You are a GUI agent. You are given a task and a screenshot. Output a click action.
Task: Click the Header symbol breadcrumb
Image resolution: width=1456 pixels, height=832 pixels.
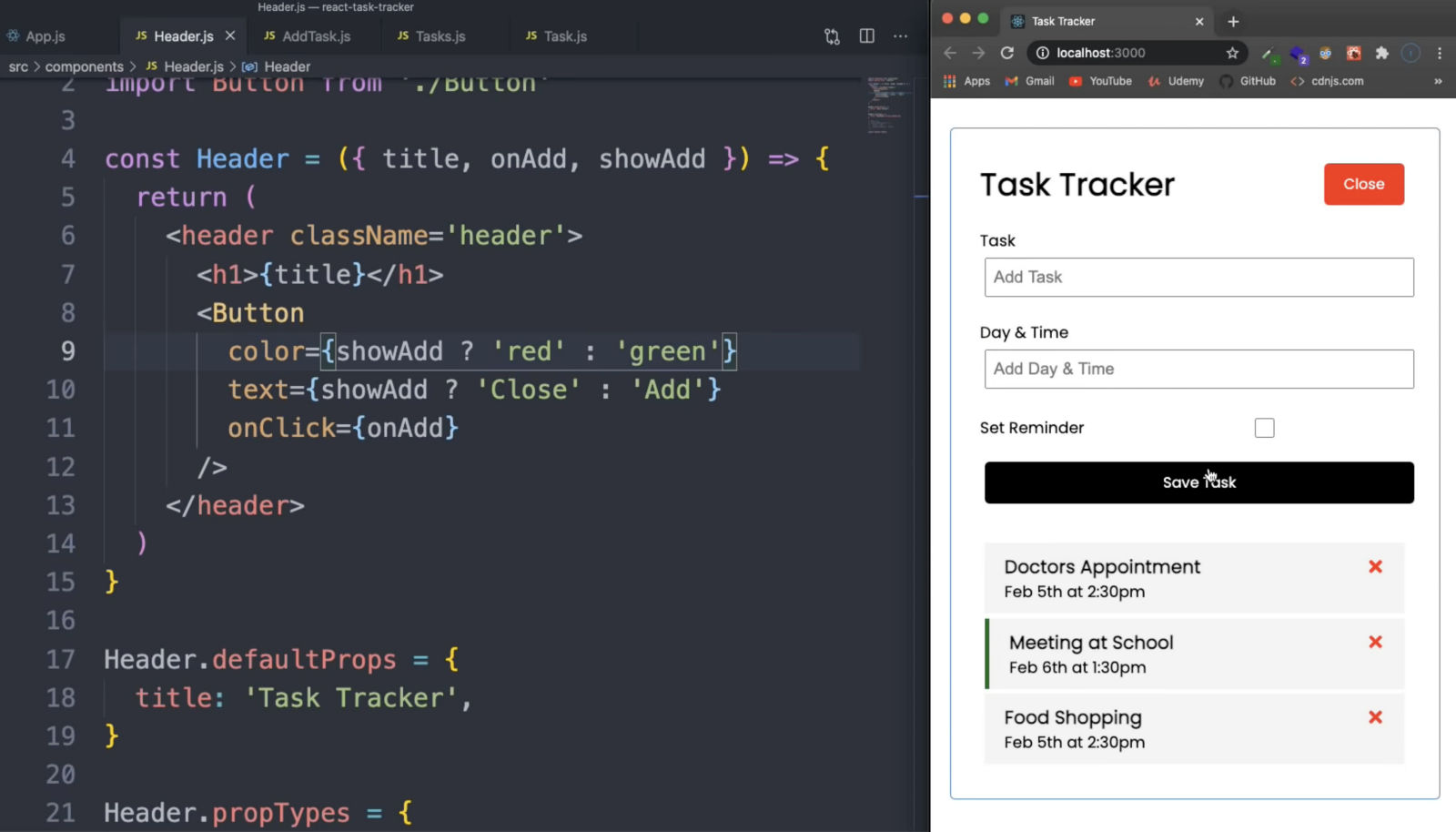277,66
